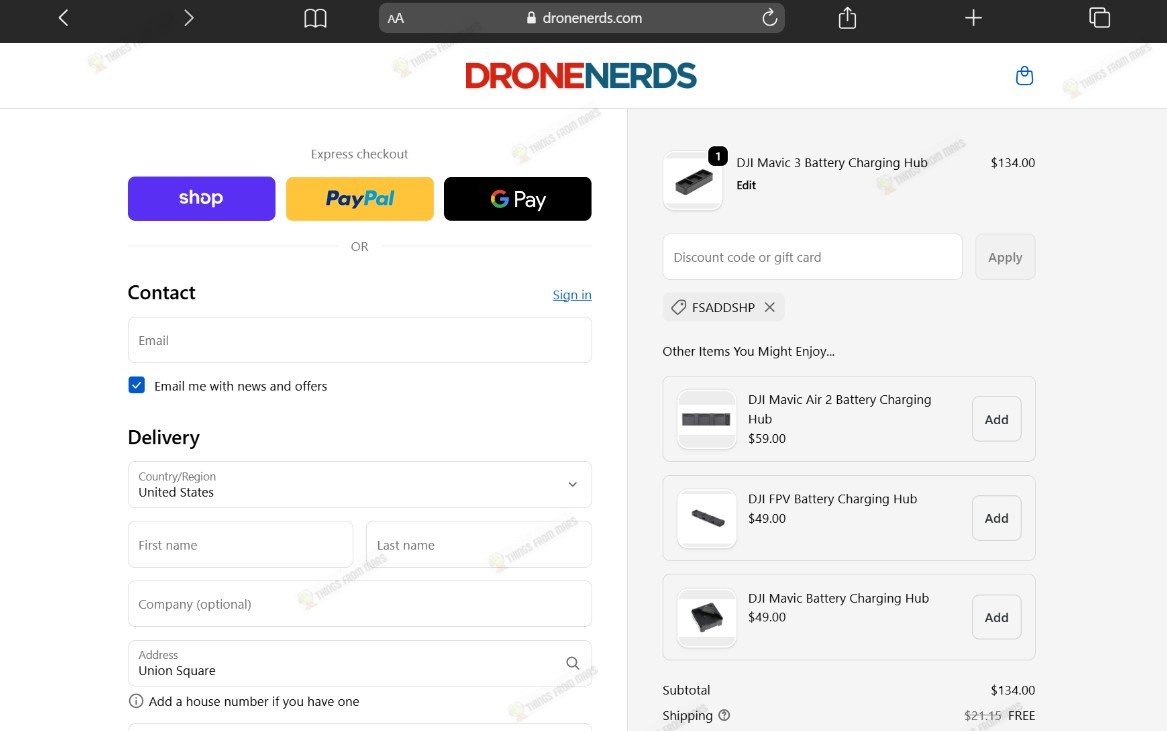Click the item quantity badge 1
The height and width of the screenshot is (731, 1167).
tap(717, 156)
